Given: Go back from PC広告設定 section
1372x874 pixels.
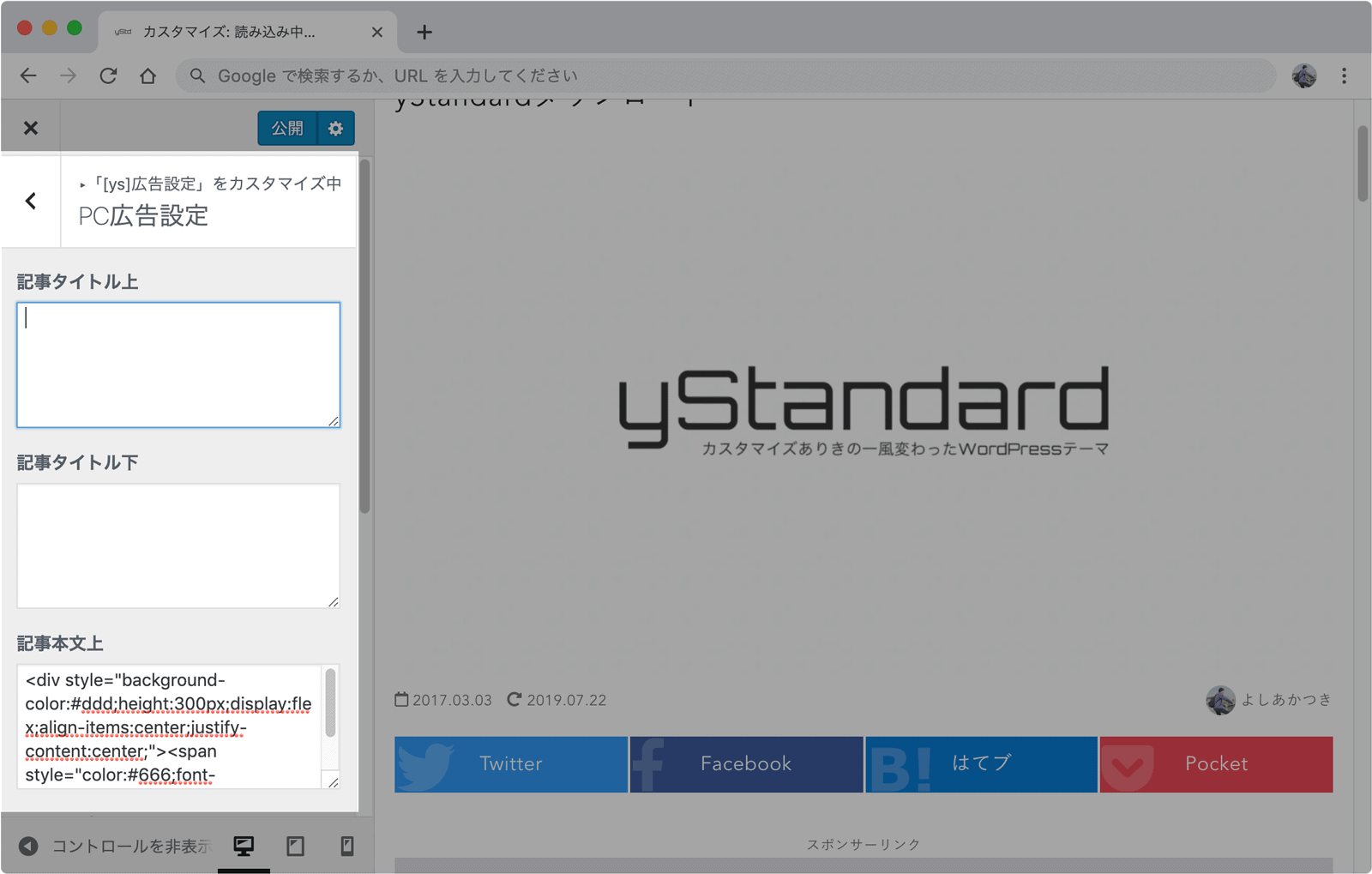Looking at the screenshot, I should pos(31,201).
